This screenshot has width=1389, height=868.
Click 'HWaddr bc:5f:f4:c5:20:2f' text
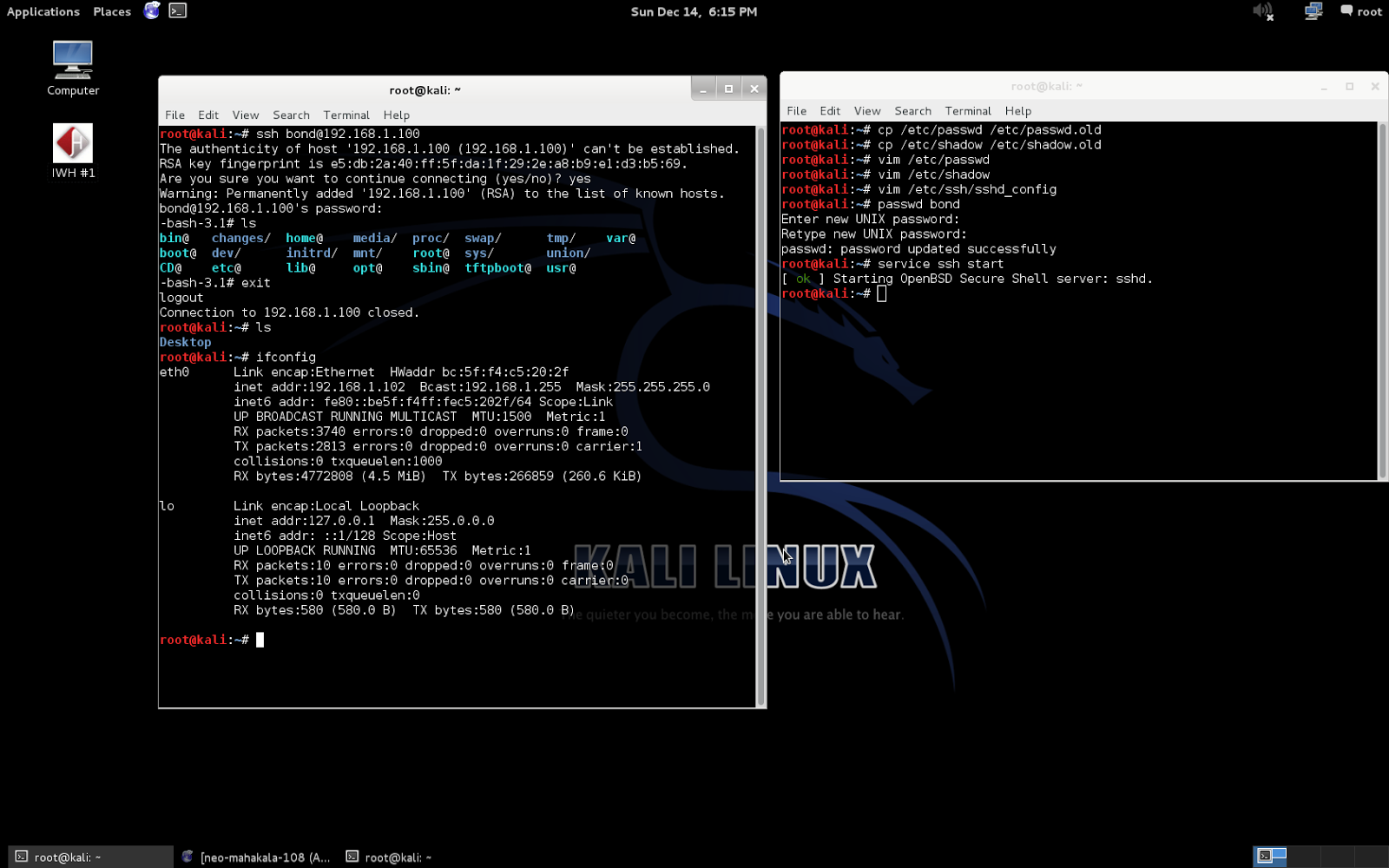point(479,372)
